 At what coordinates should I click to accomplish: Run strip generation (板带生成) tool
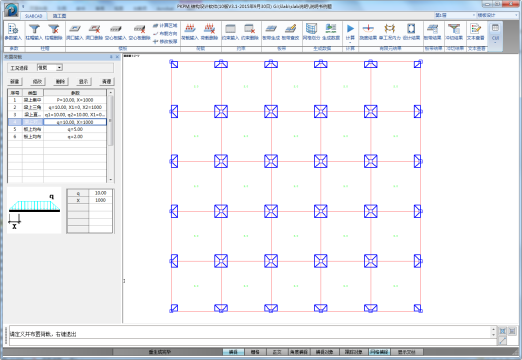271,32
